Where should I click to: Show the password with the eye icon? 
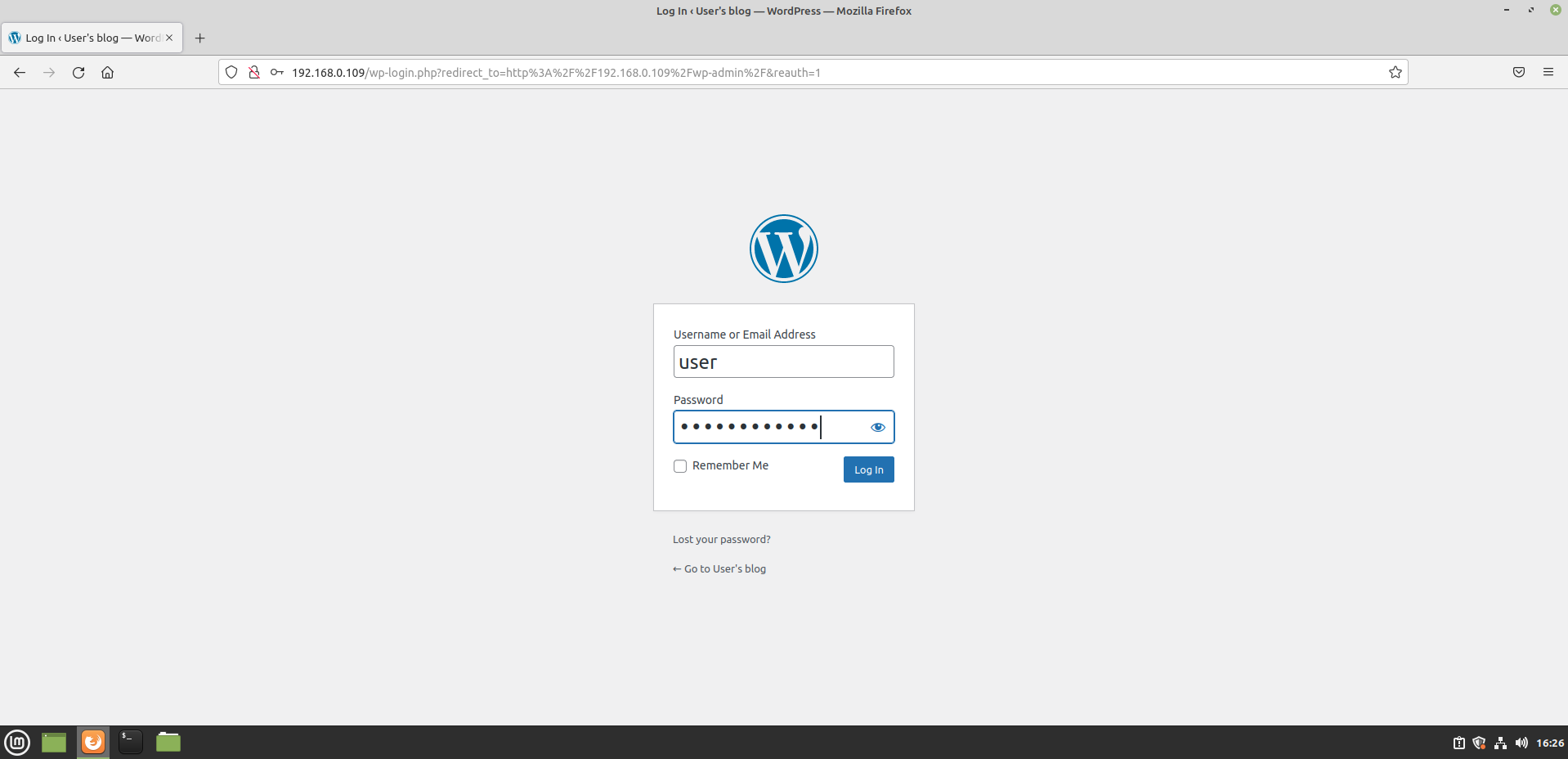[878, 427]
